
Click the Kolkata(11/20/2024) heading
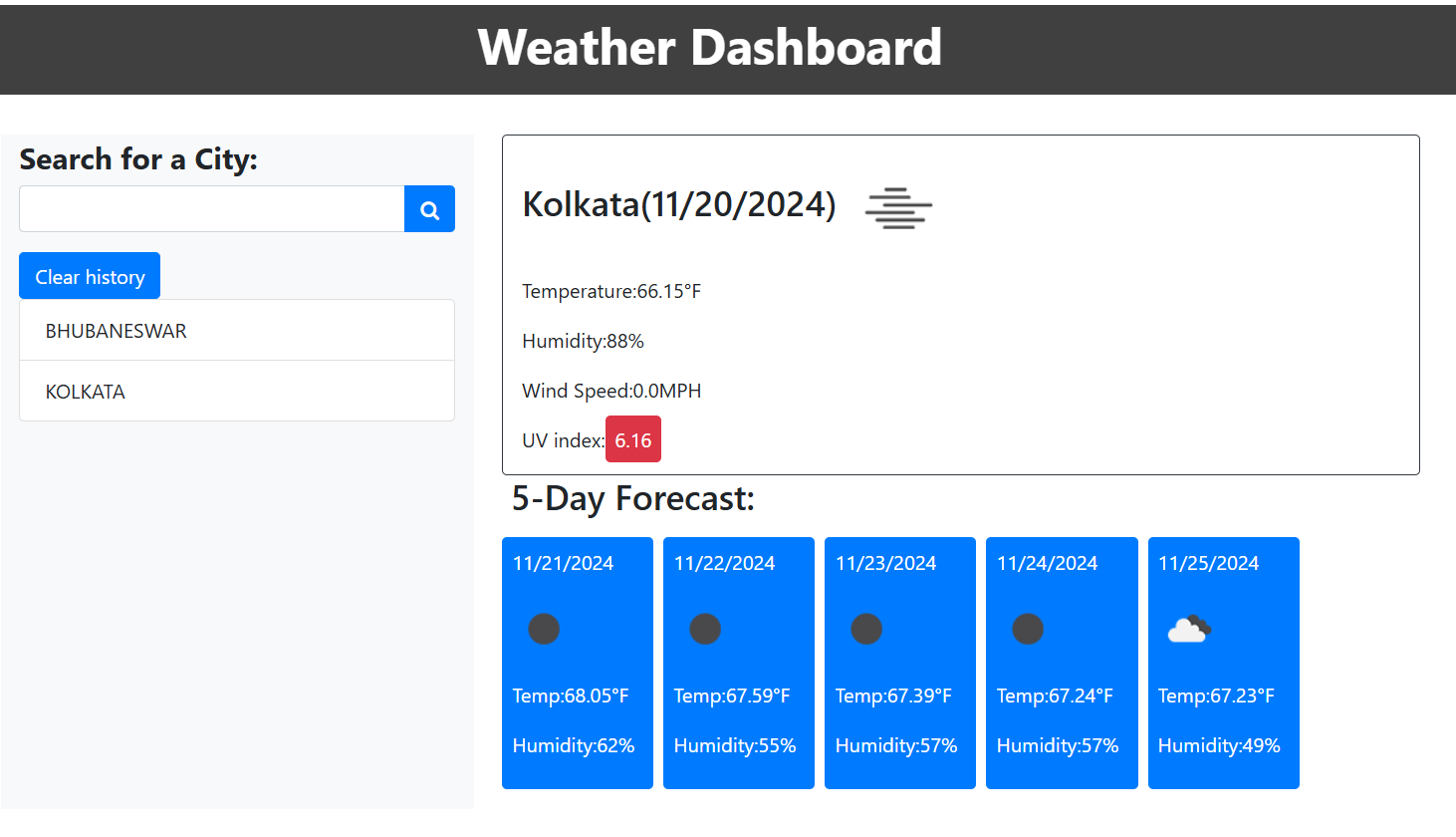pos(679,204)
